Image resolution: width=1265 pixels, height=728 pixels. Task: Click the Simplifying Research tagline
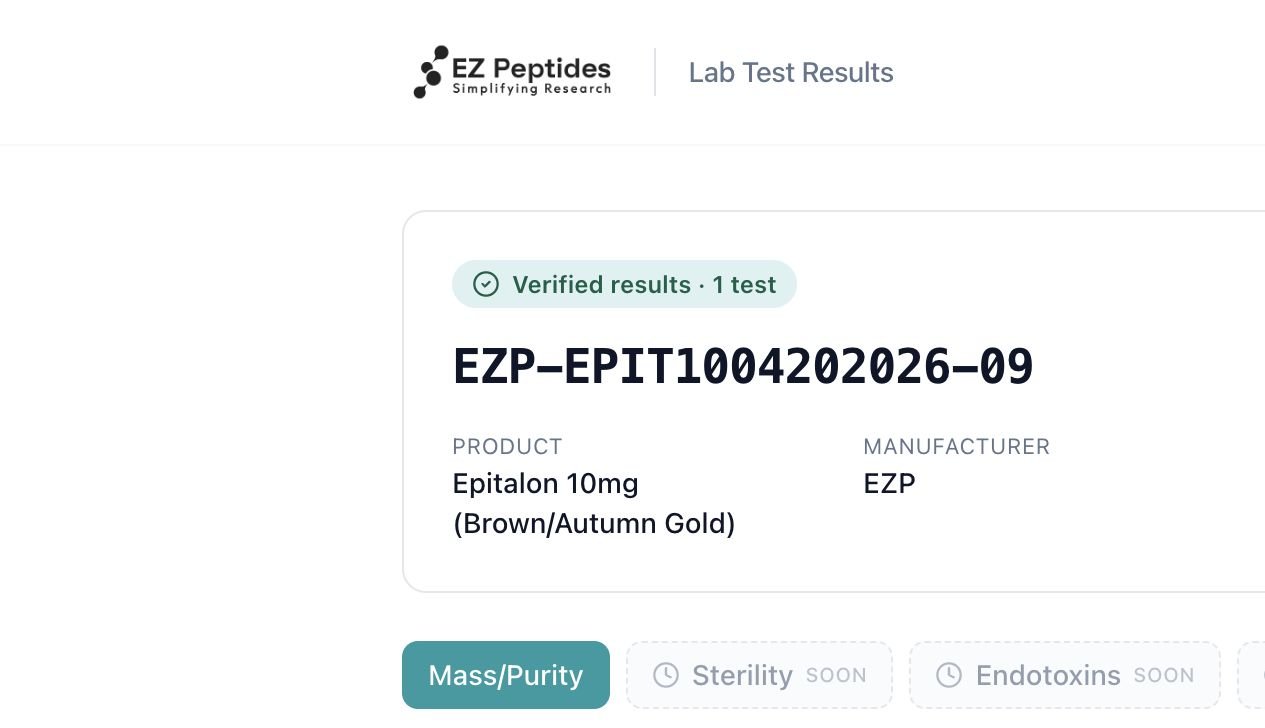pyautogui.click(x=532, y=89)
